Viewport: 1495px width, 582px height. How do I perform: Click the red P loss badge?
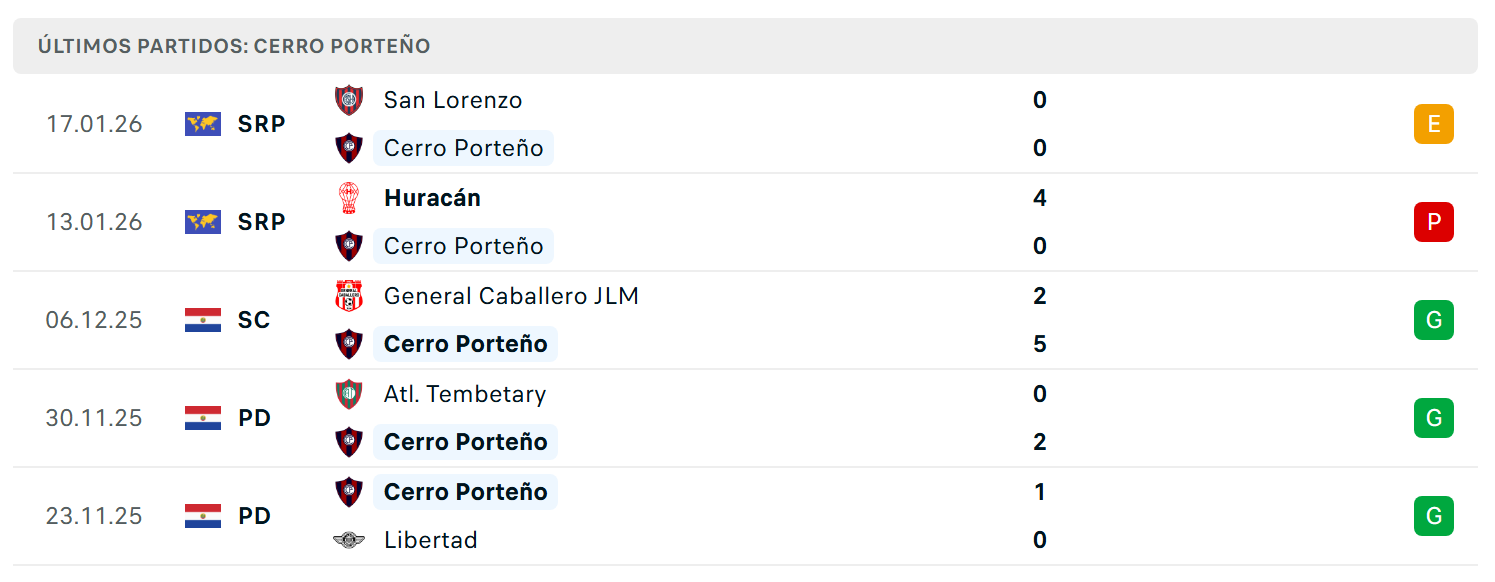1434,222
